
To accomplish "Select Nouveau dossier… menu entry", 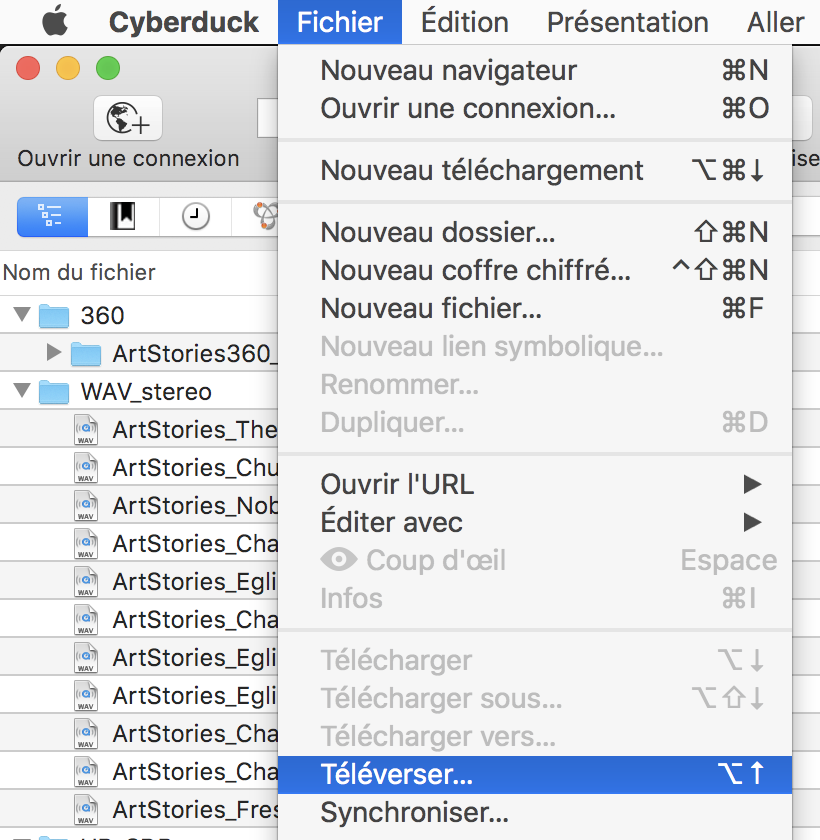I will 438,233.
